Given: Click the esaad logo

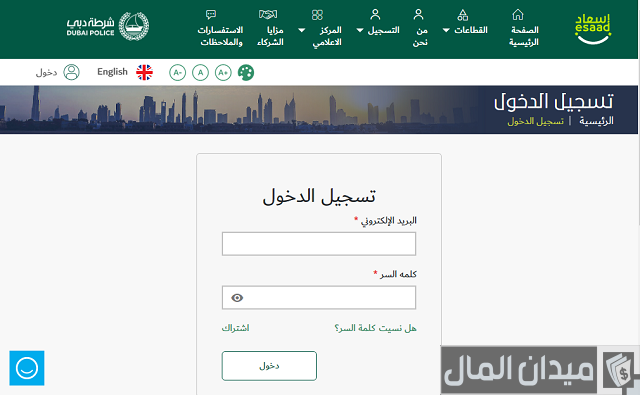Looking at the screenshot, I should [x=593, y=29].
